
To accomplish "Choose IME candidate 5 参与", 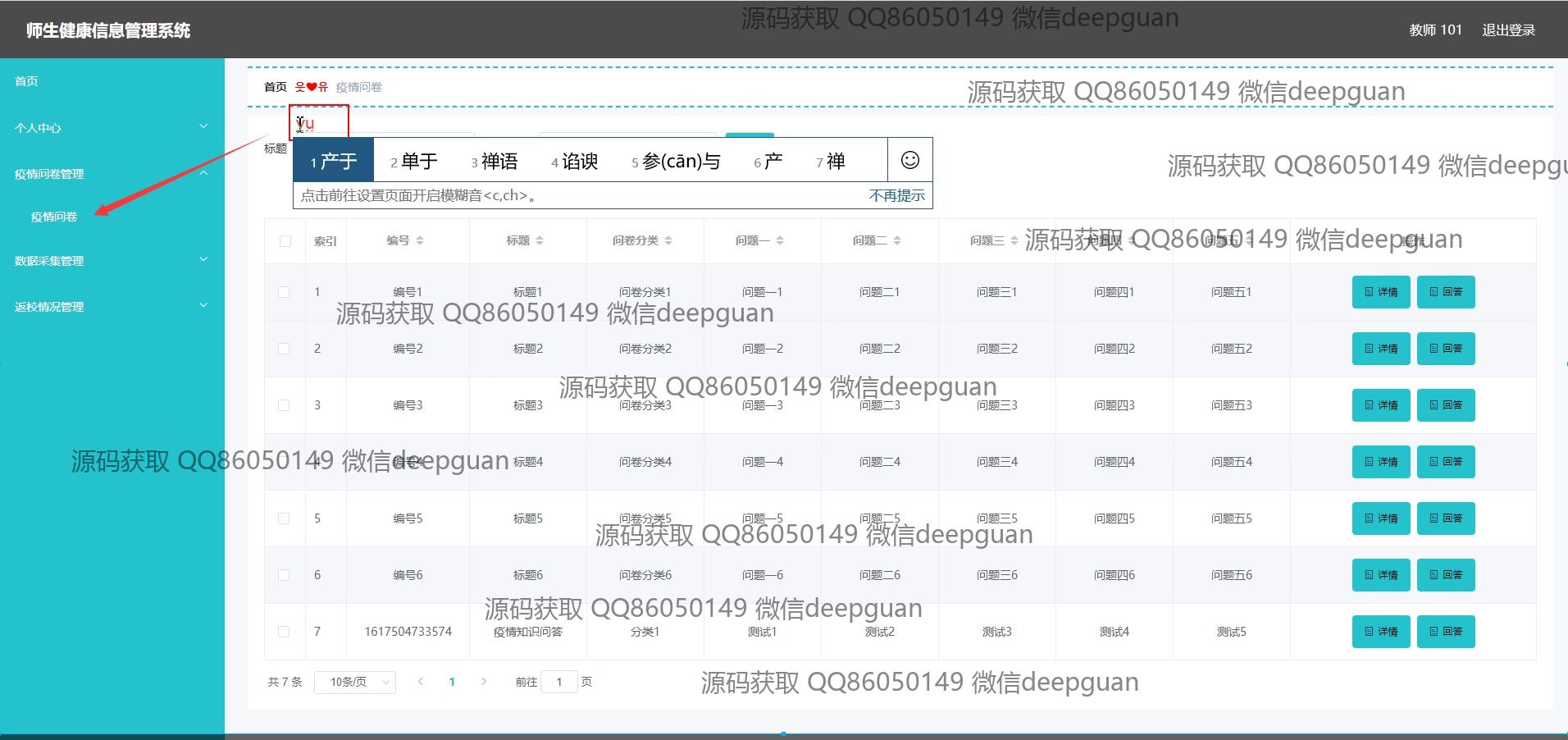I will pos(677,161).
